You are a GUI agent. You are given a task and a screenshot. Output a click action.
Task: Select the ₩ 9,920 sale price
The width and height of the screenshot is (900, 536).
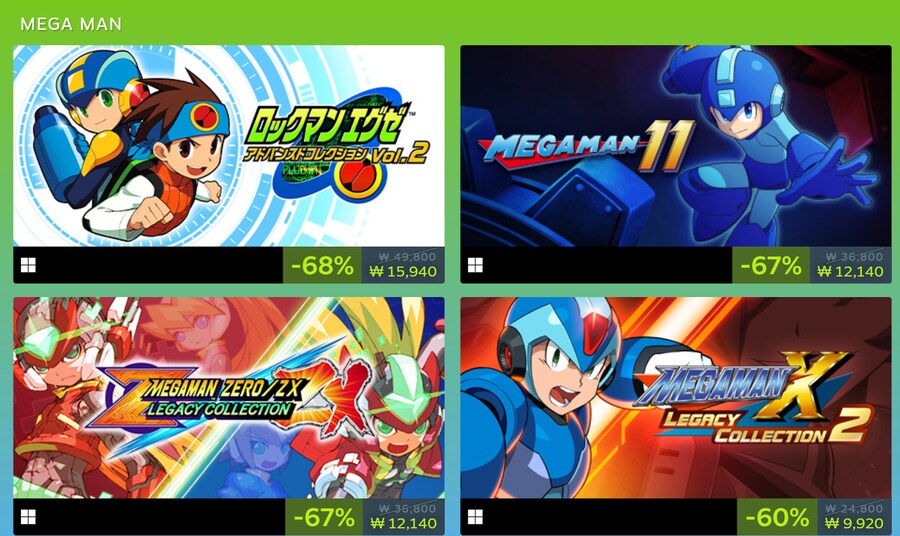pyautogui.click(x=854, y=523)
